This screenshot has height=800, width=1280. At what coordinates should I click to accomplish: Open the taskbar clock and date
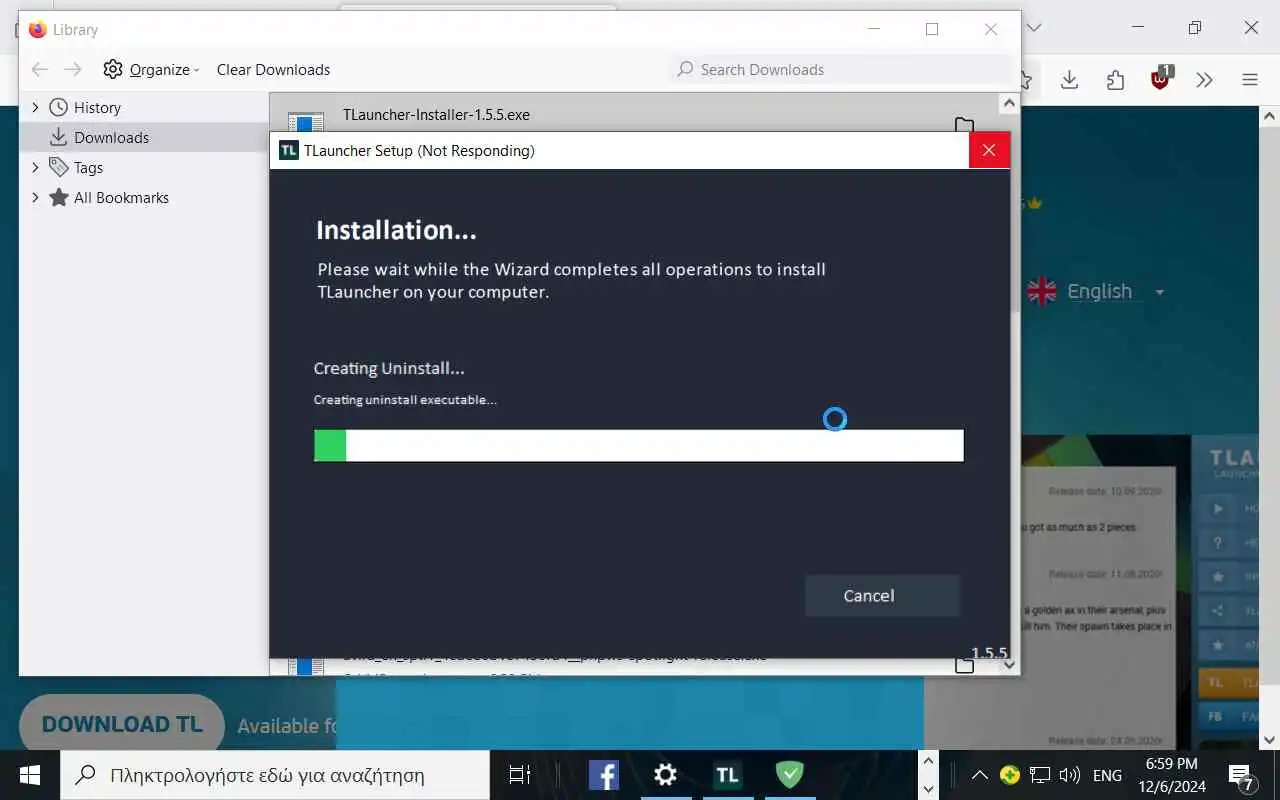coord(1172,775)
